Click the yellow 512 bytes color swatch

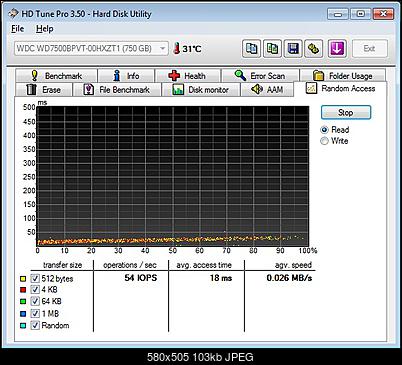tap(23, 279)
